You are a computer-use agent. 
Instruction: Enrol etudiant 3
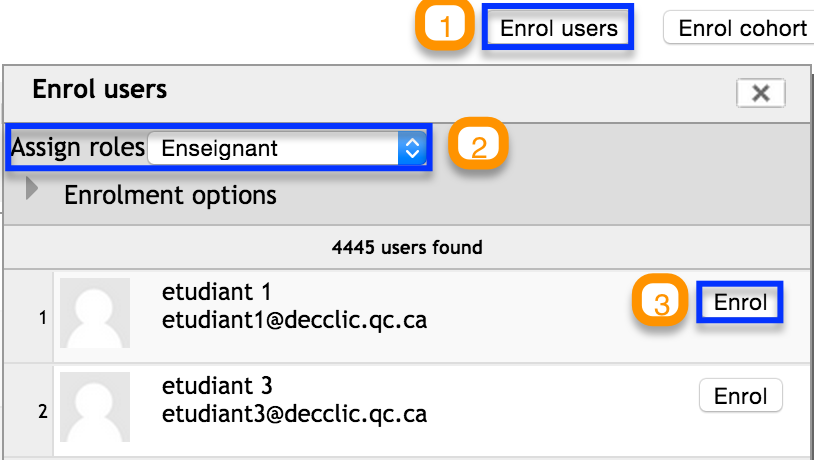(740, 396)
